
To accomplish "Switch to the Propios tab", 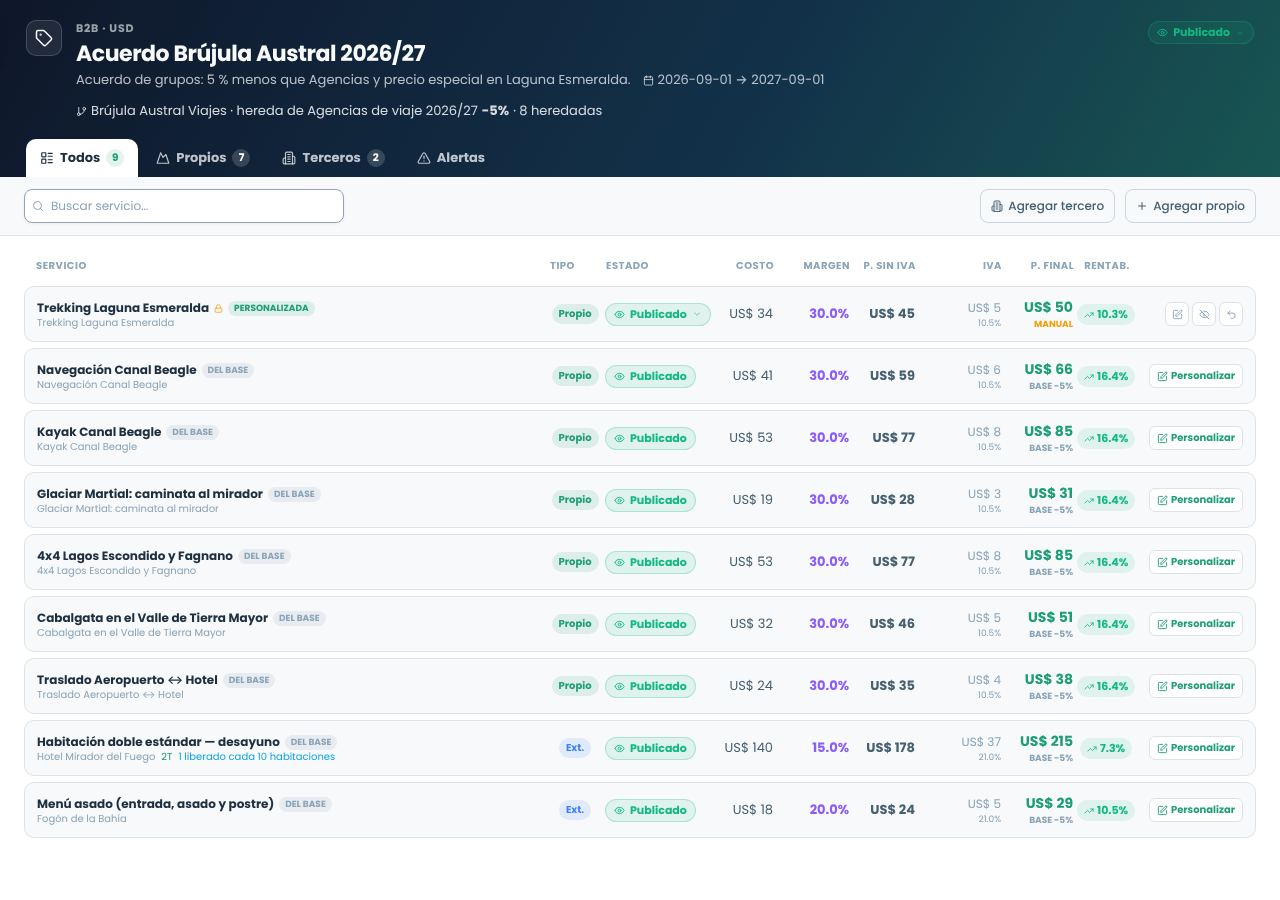I will coord(203,158).
